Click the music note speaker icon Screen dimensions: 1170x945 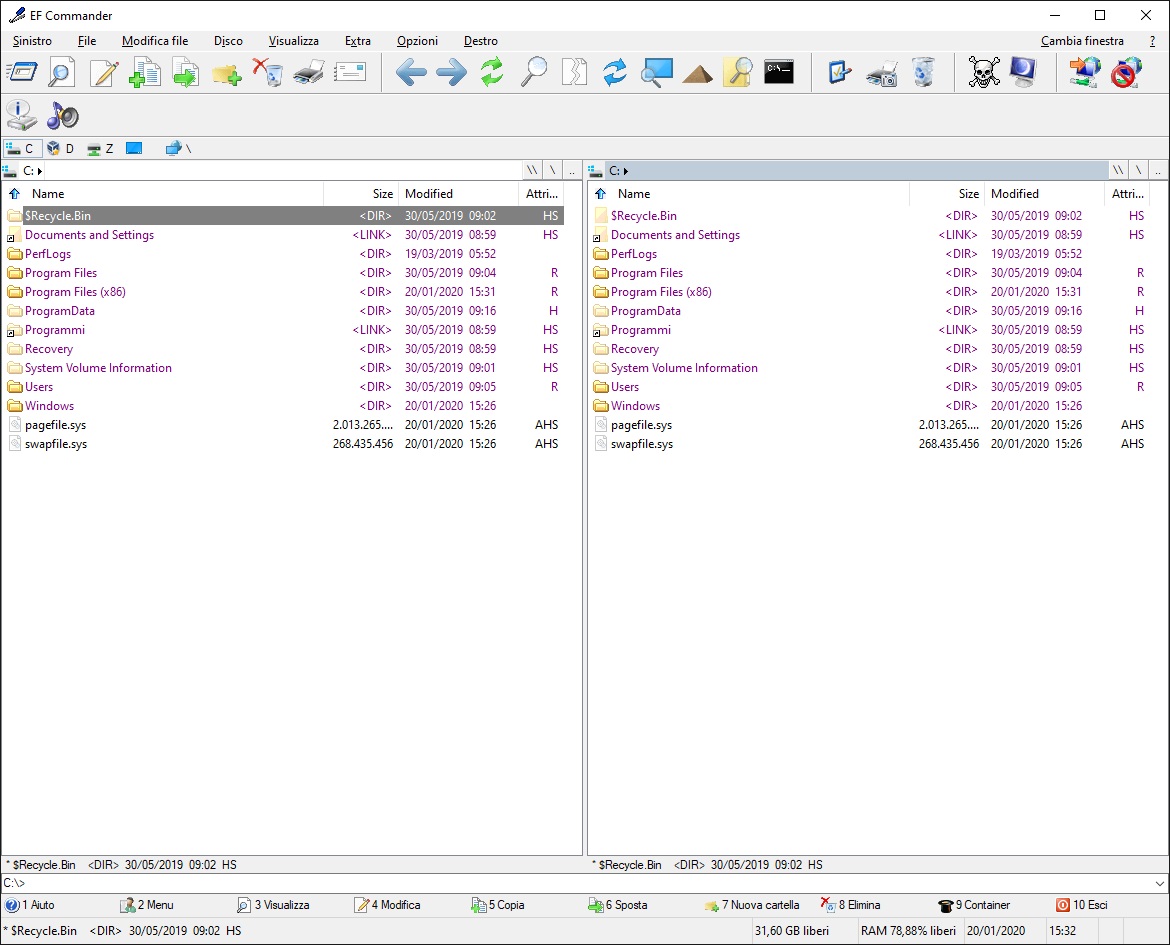coord(63,116)
